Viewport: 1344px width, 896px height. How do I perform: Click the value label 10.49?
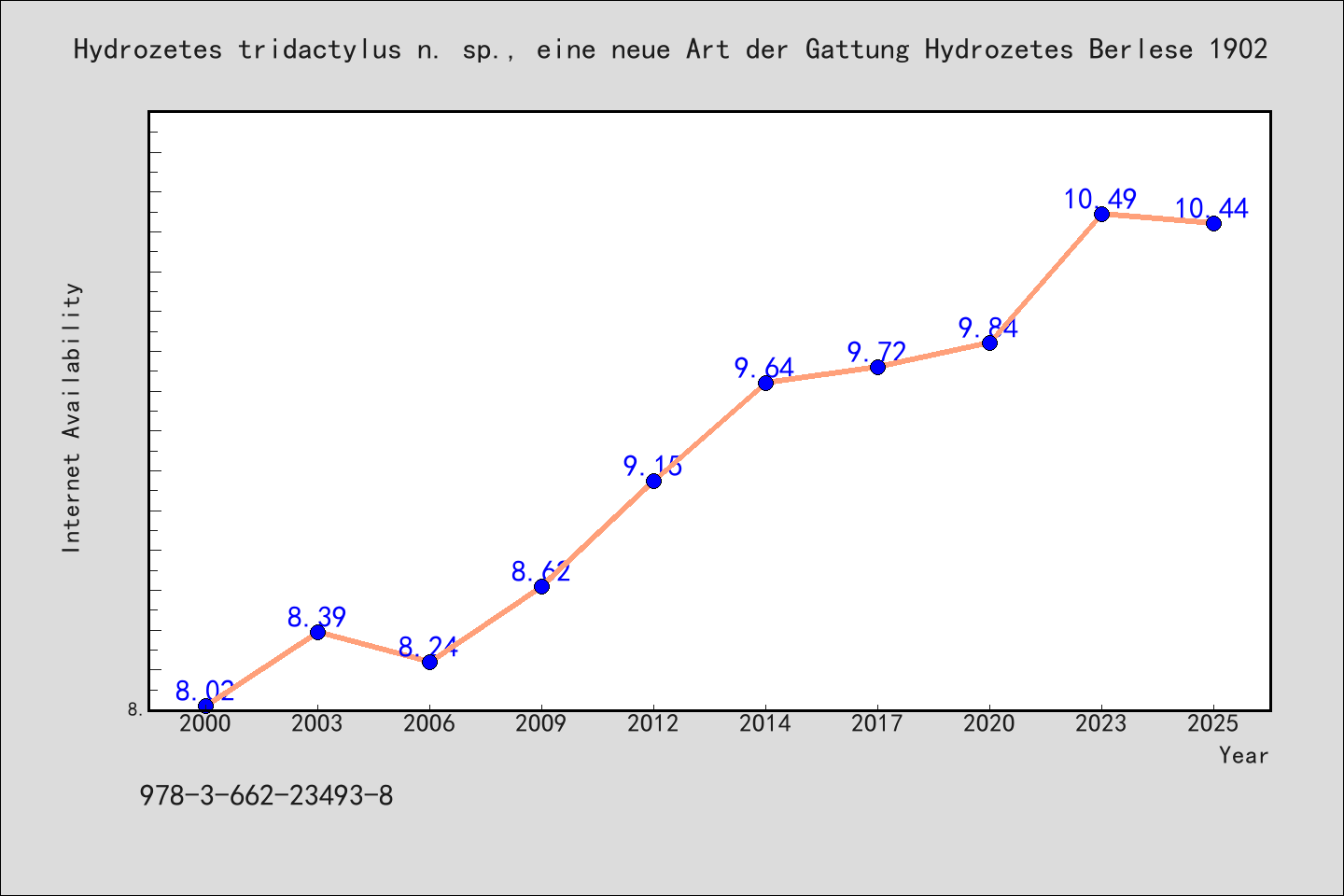[1100, 199]
